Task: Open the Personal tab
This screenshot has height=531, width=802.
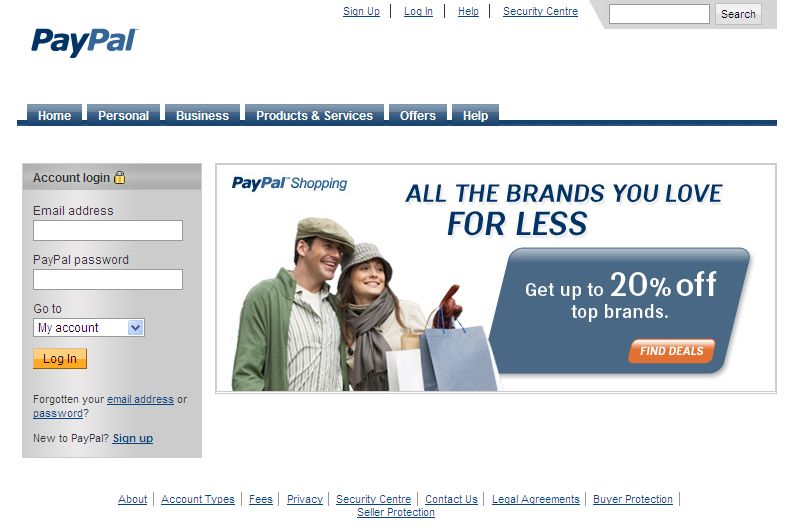Action: 124,115
